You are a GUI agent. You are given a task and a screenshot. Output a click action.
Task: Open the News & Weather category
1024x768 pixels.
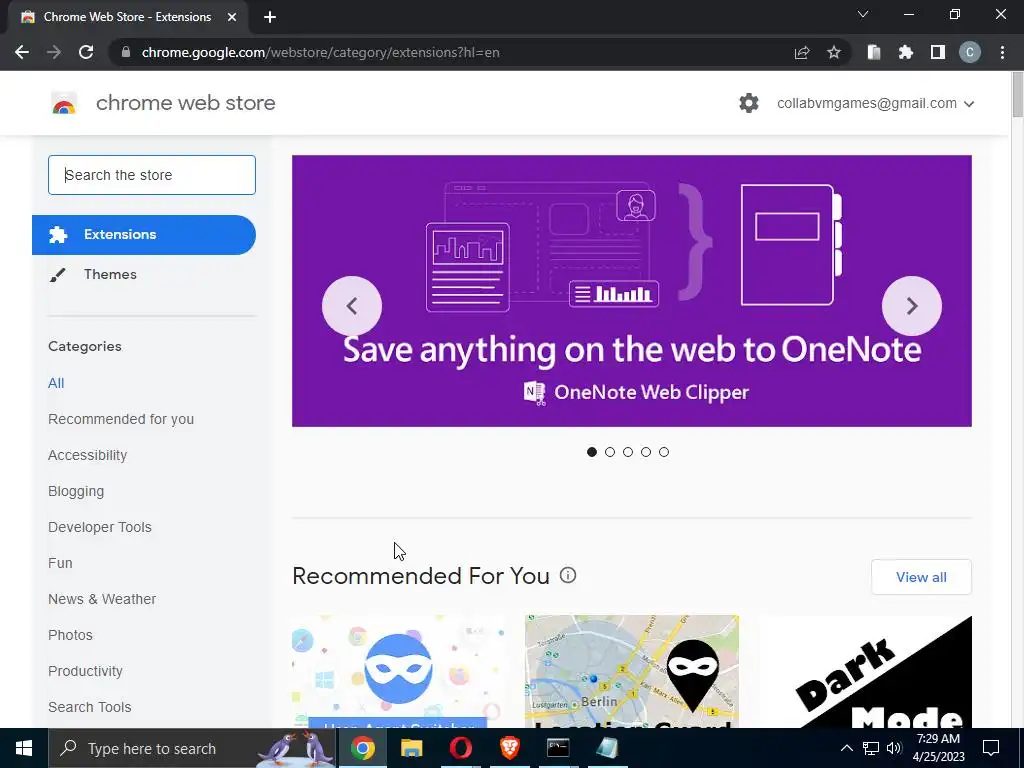tap(102, 599)
